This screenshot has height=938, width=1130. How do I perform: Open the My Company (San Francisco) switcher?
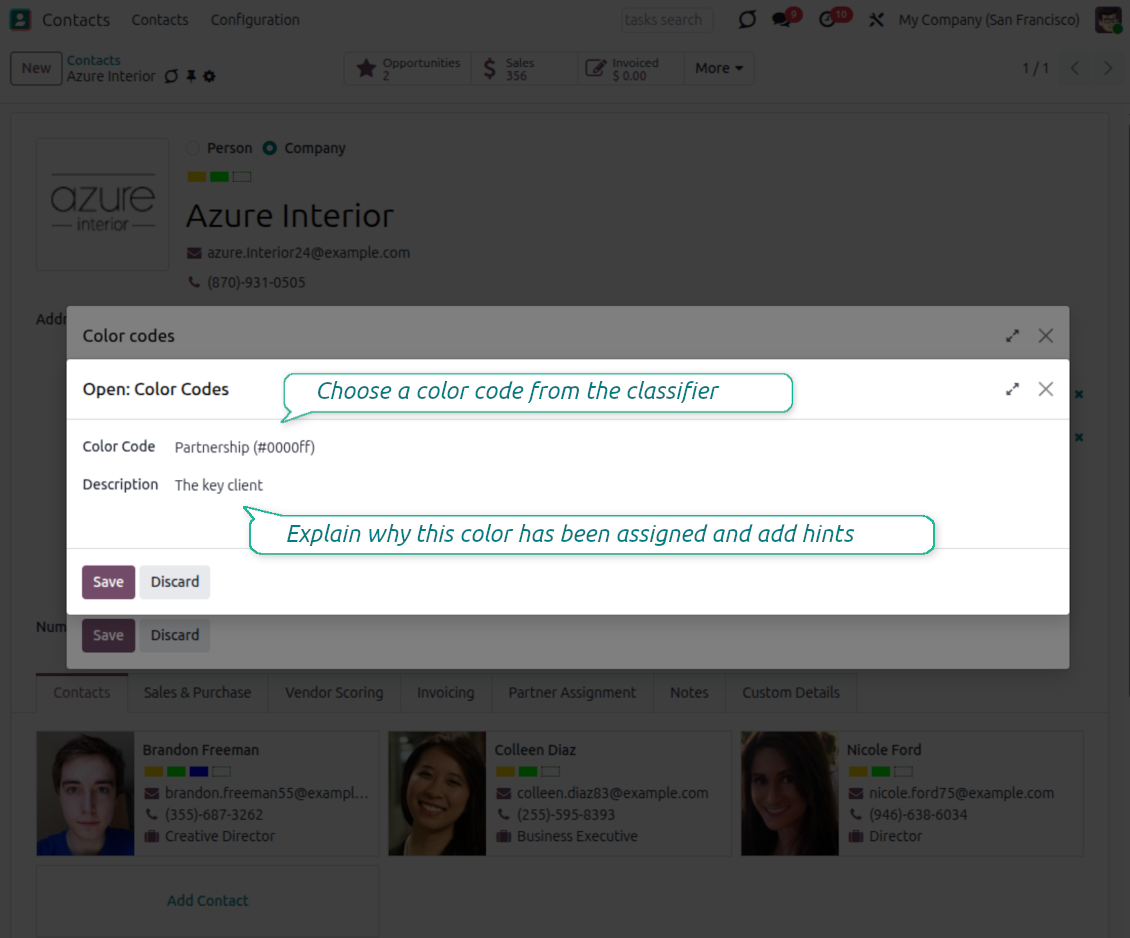pyautogui.click(x=988, y=20)
